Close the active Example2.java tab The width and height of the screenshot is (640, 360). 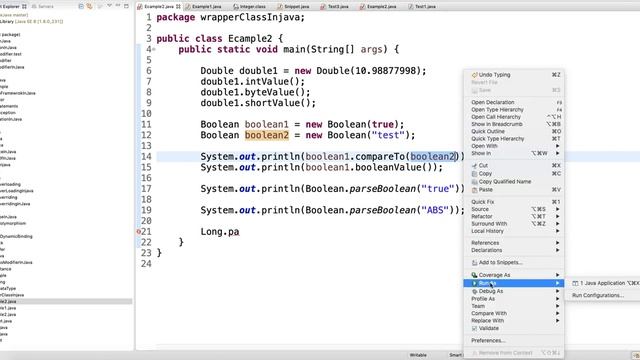pos(178,7)
